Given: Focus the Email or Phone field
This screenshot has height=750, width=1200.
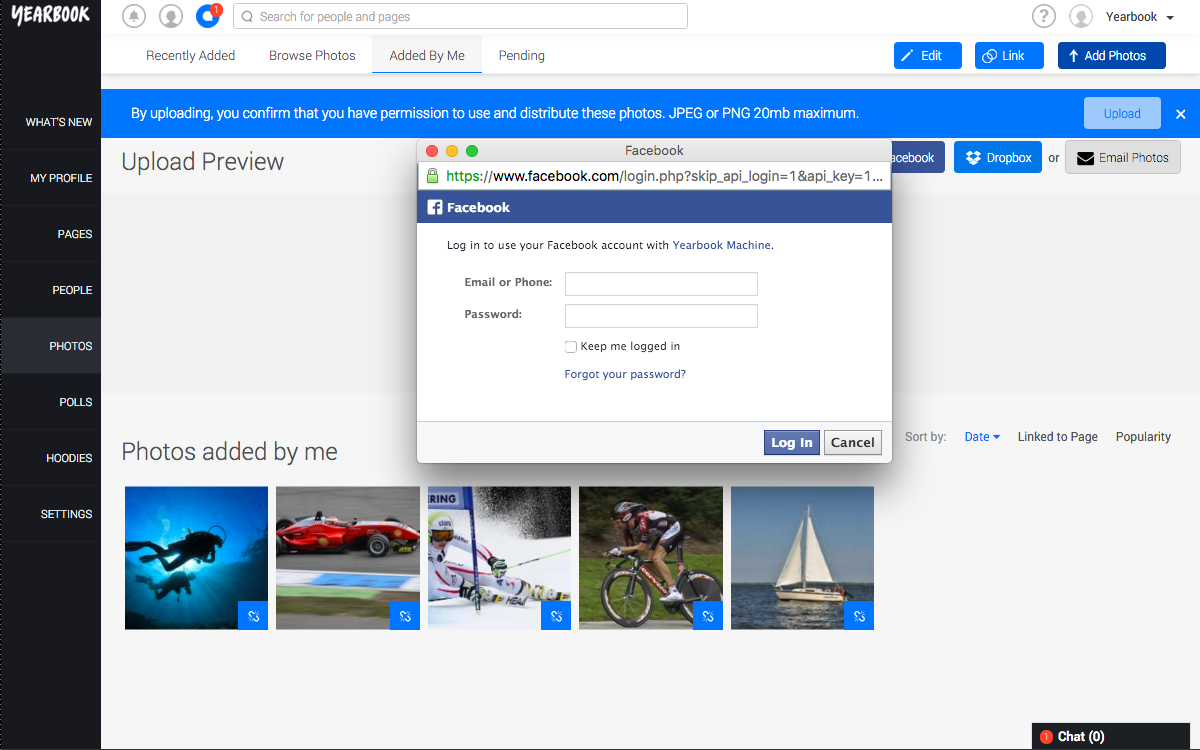Looking at the screenshot, I should [x=661, y=284].
